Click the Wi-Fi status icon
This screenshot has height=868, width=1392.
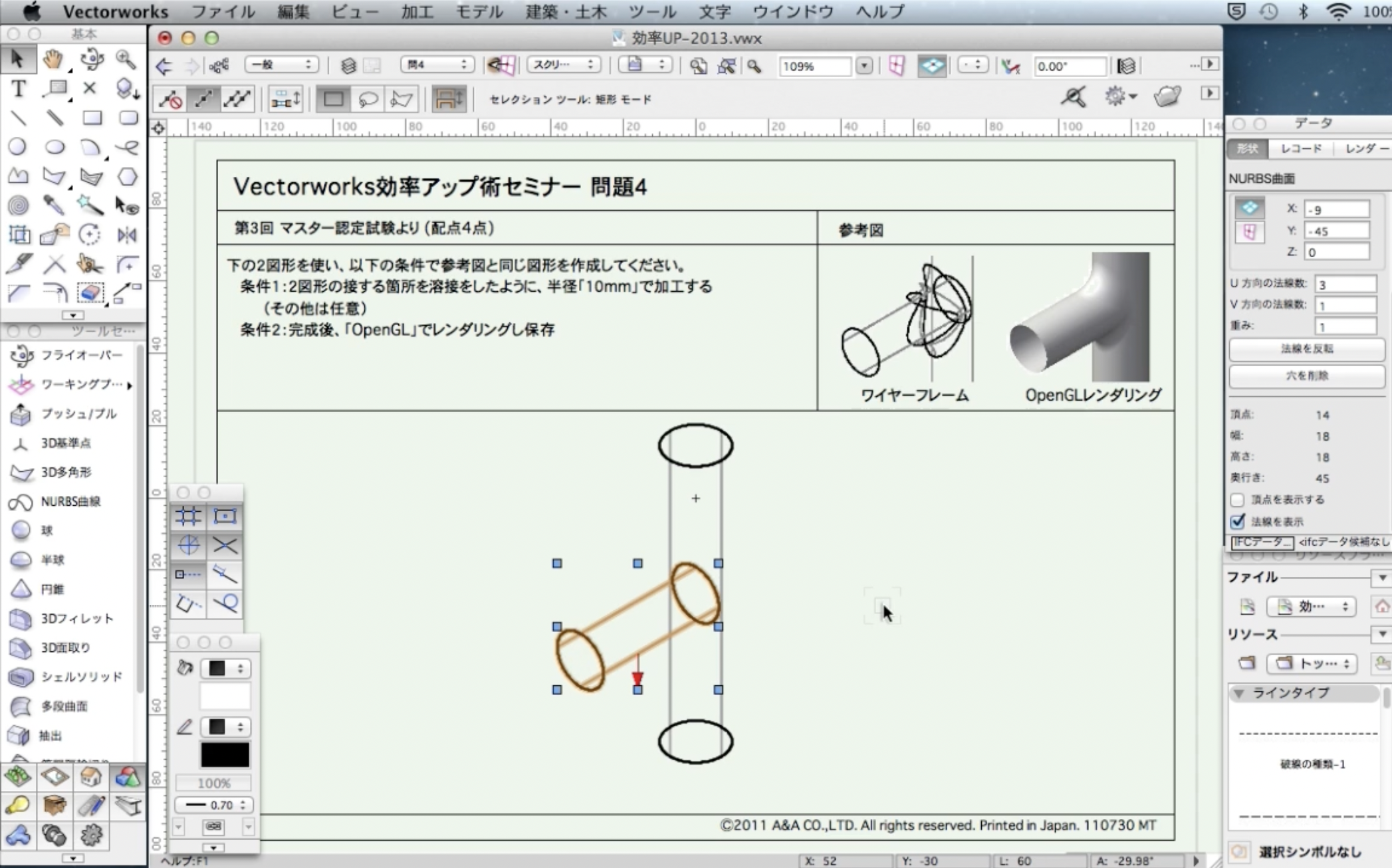pos(1337,11)
